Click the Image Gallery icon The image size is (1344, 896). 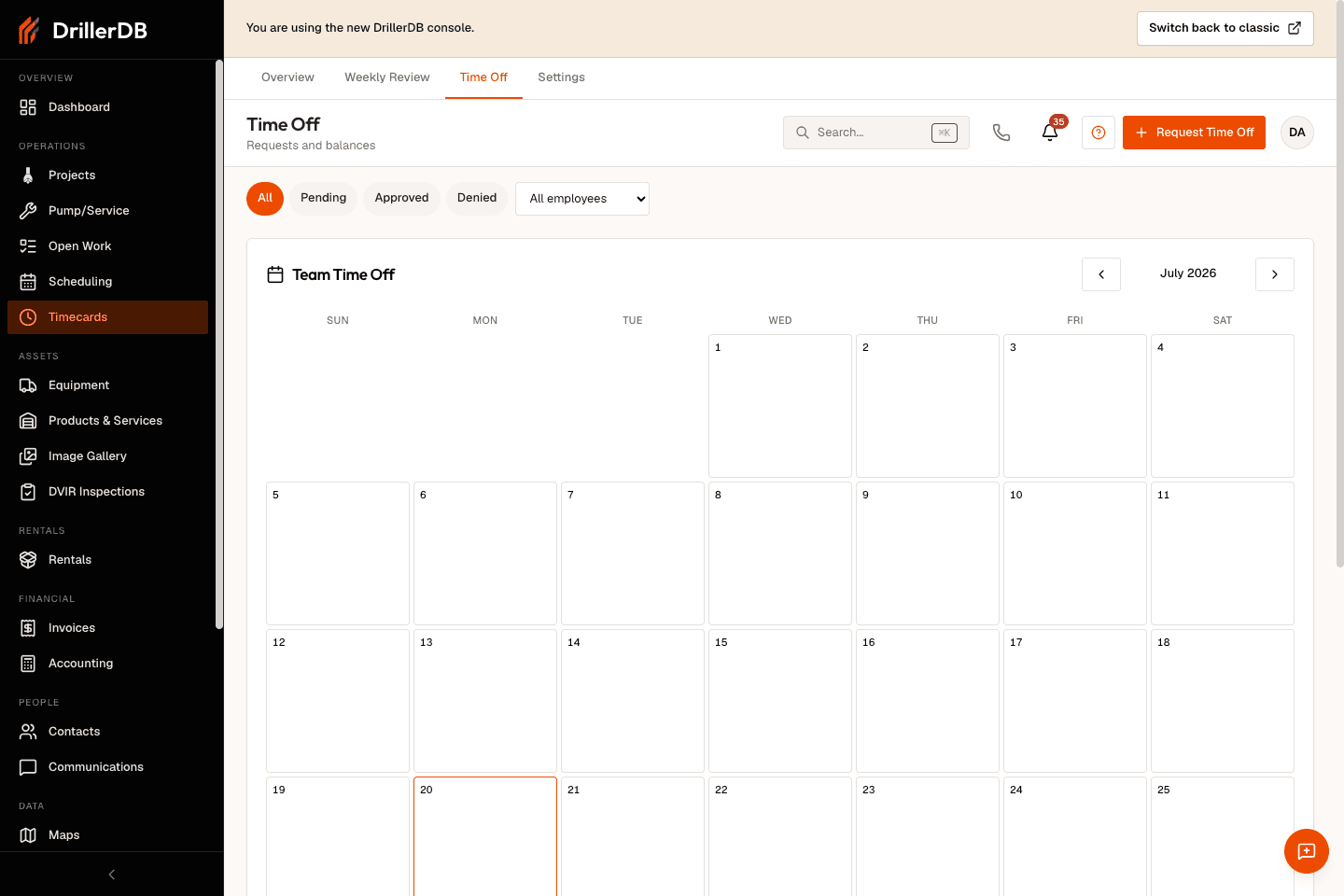28,456
